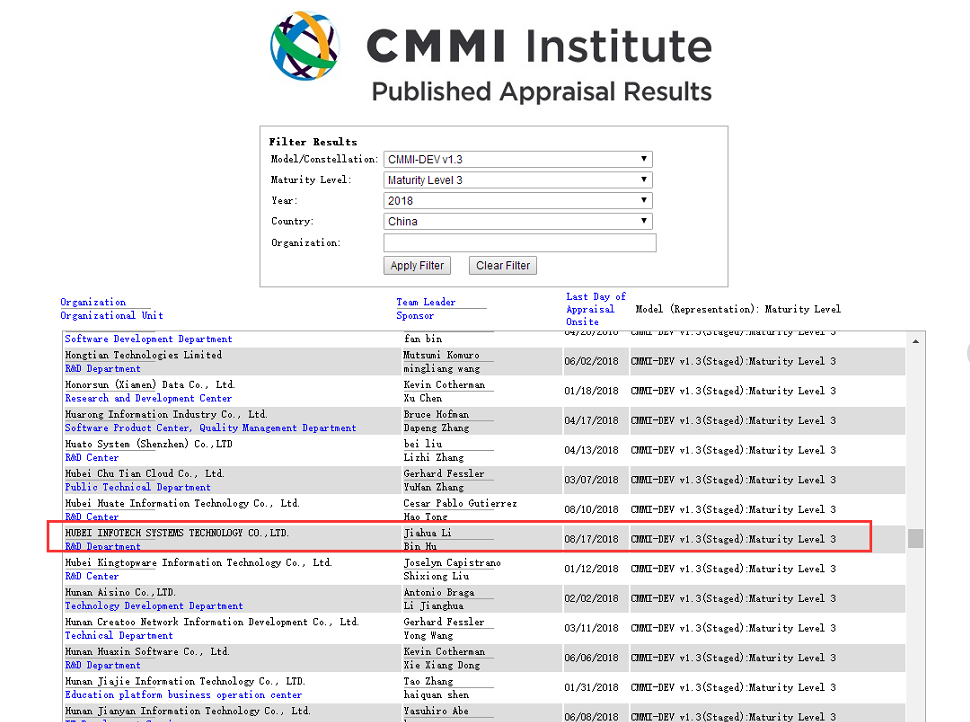Click the appraisal date 08/17/2018
The image size is (970, 722).
[x=591, y=539]
